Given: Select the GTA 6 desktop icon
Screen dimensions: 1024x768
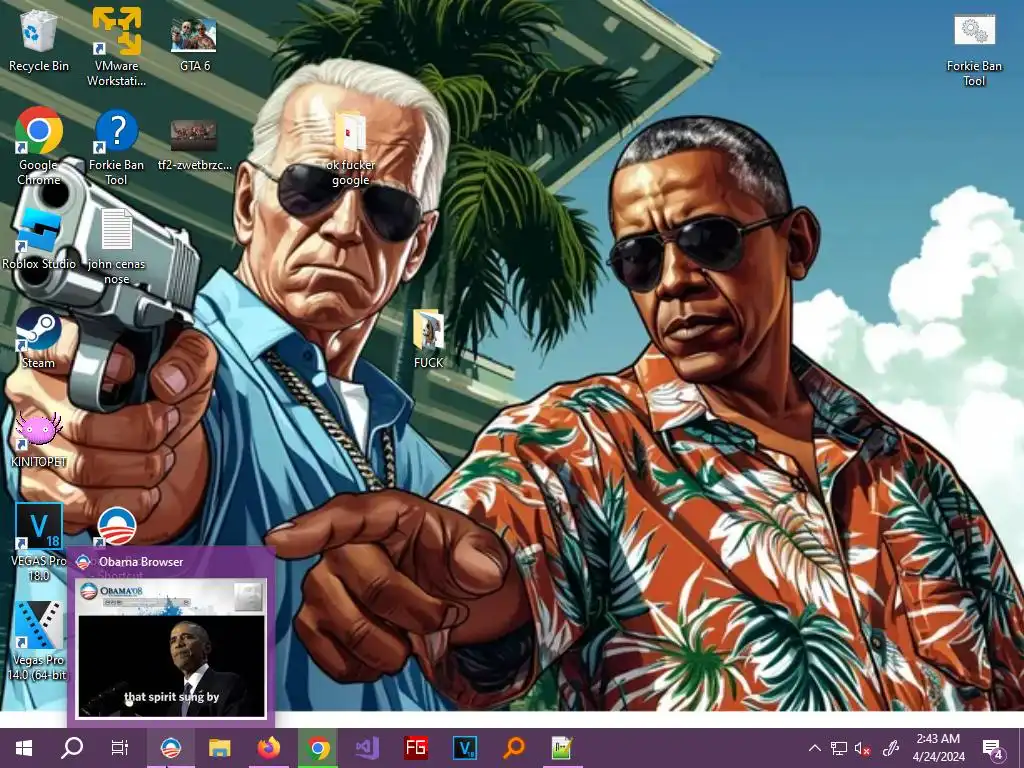Looking at the screenshot, I should (195, 43).
